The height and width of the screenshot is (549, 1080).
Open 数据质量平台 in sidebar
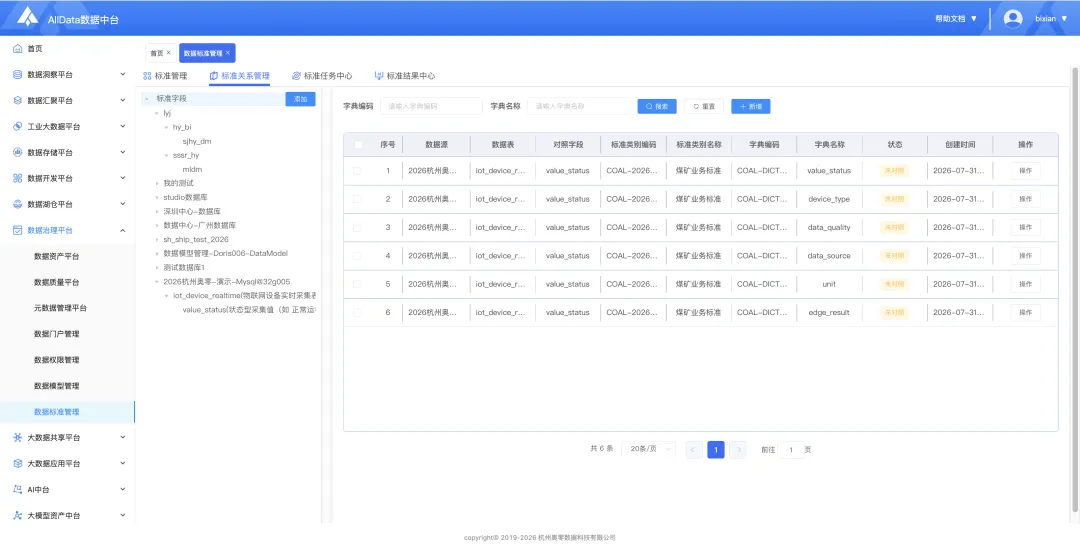click(x=56, y=282)
